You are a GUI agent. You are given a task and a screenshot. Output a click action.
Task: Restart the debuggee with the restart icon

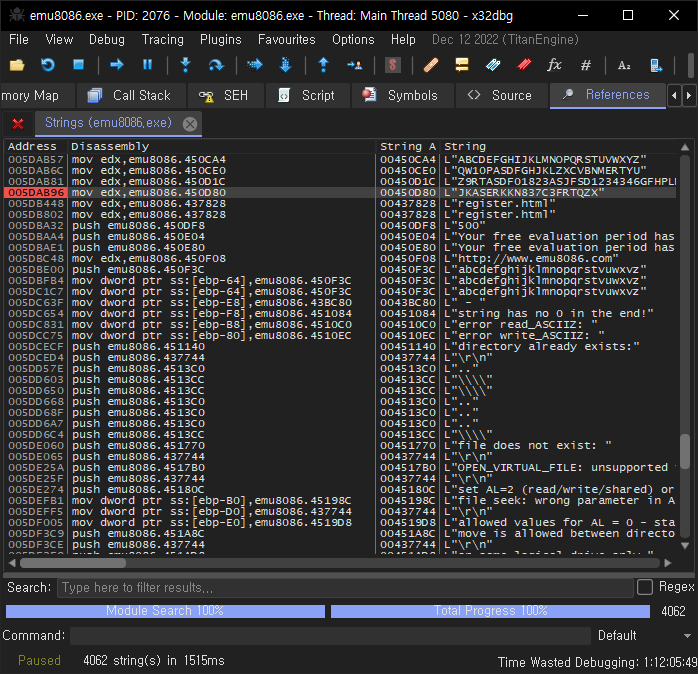click(x=48, y=65)
